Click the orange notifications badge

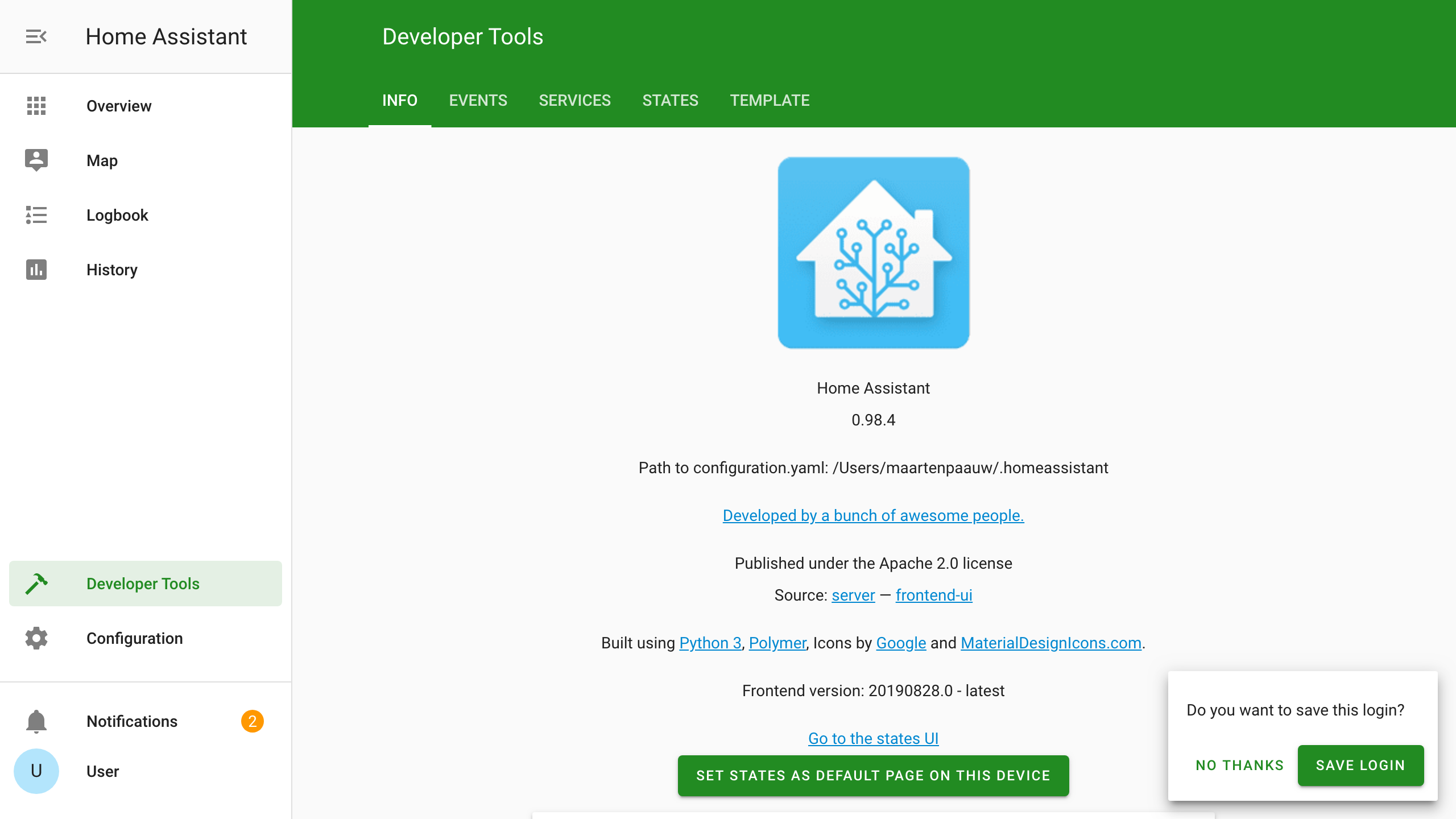click(252, 721)
